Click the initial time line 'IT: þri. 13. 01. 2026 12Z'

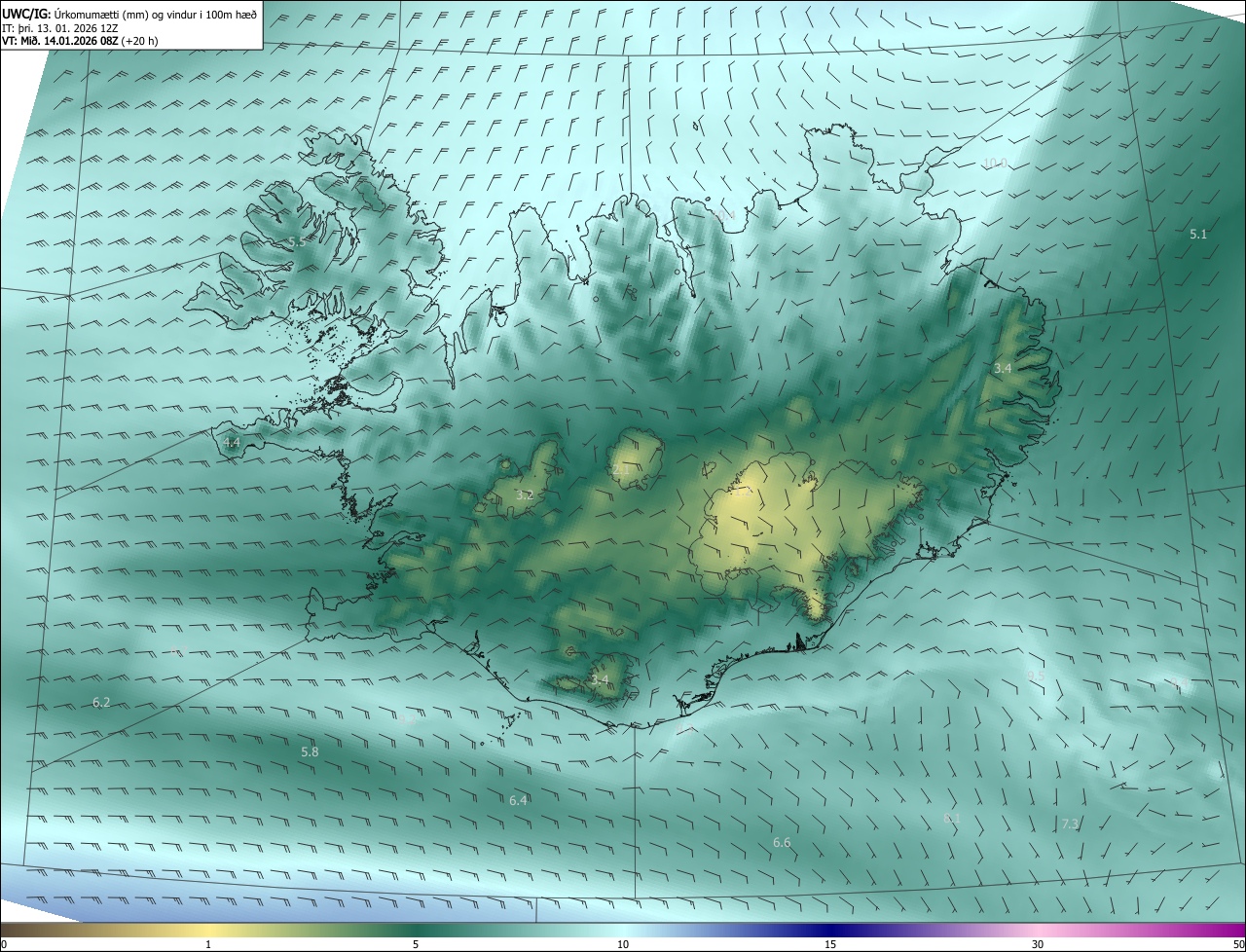tap(61, 28)
